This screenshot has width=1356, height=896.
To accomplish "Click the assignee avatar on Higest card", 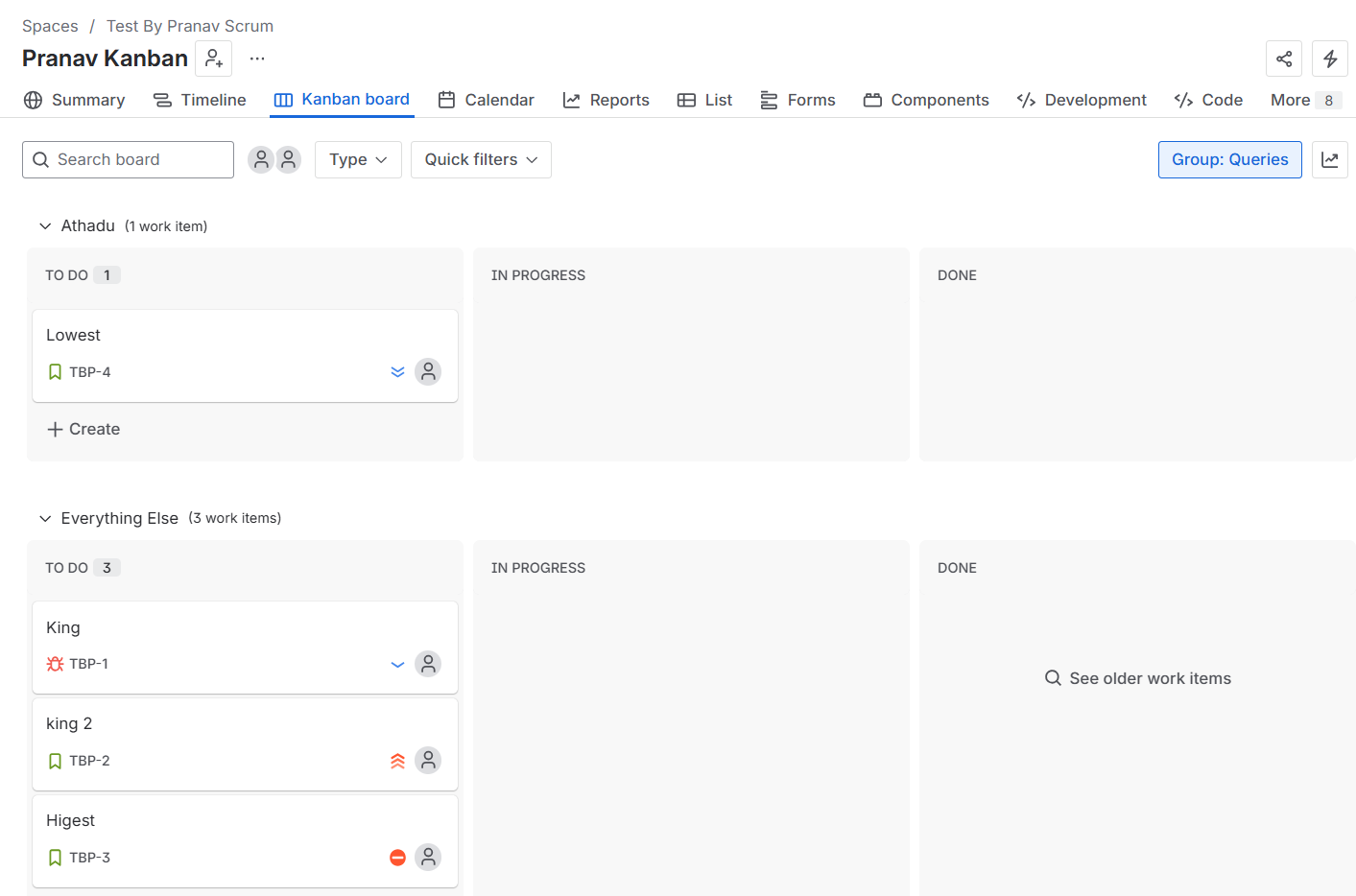I will 428,858.
